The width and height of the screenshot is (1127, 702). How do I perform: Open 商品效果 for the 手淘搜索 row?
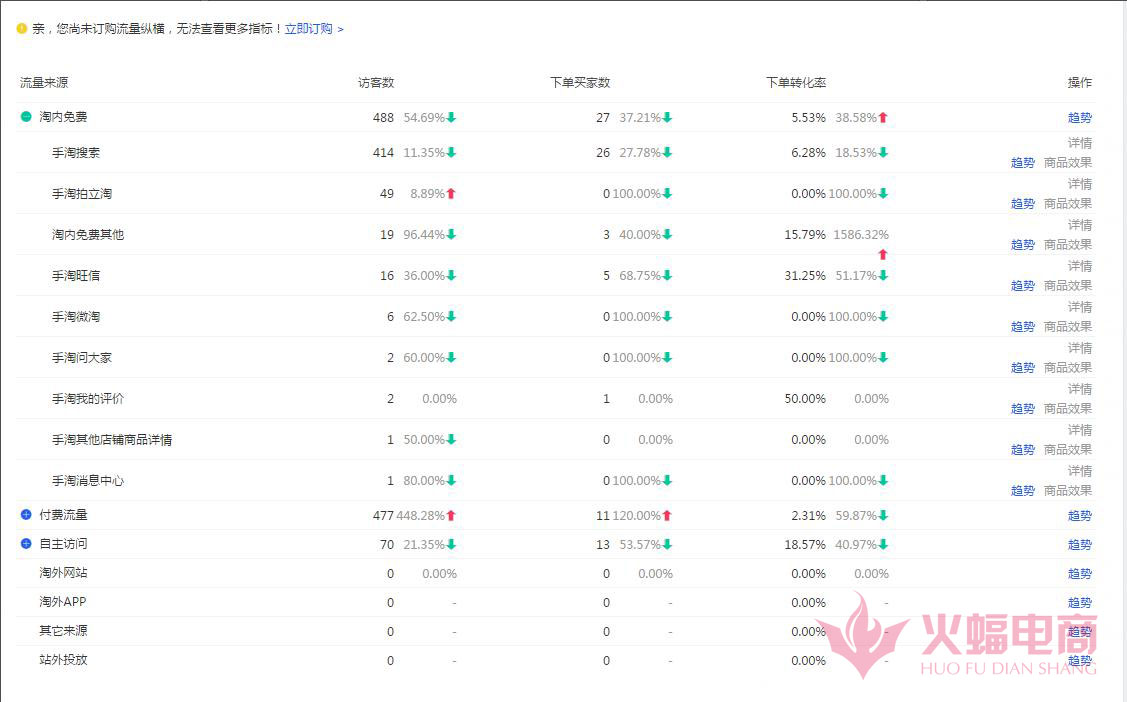tap(1068, 162)
